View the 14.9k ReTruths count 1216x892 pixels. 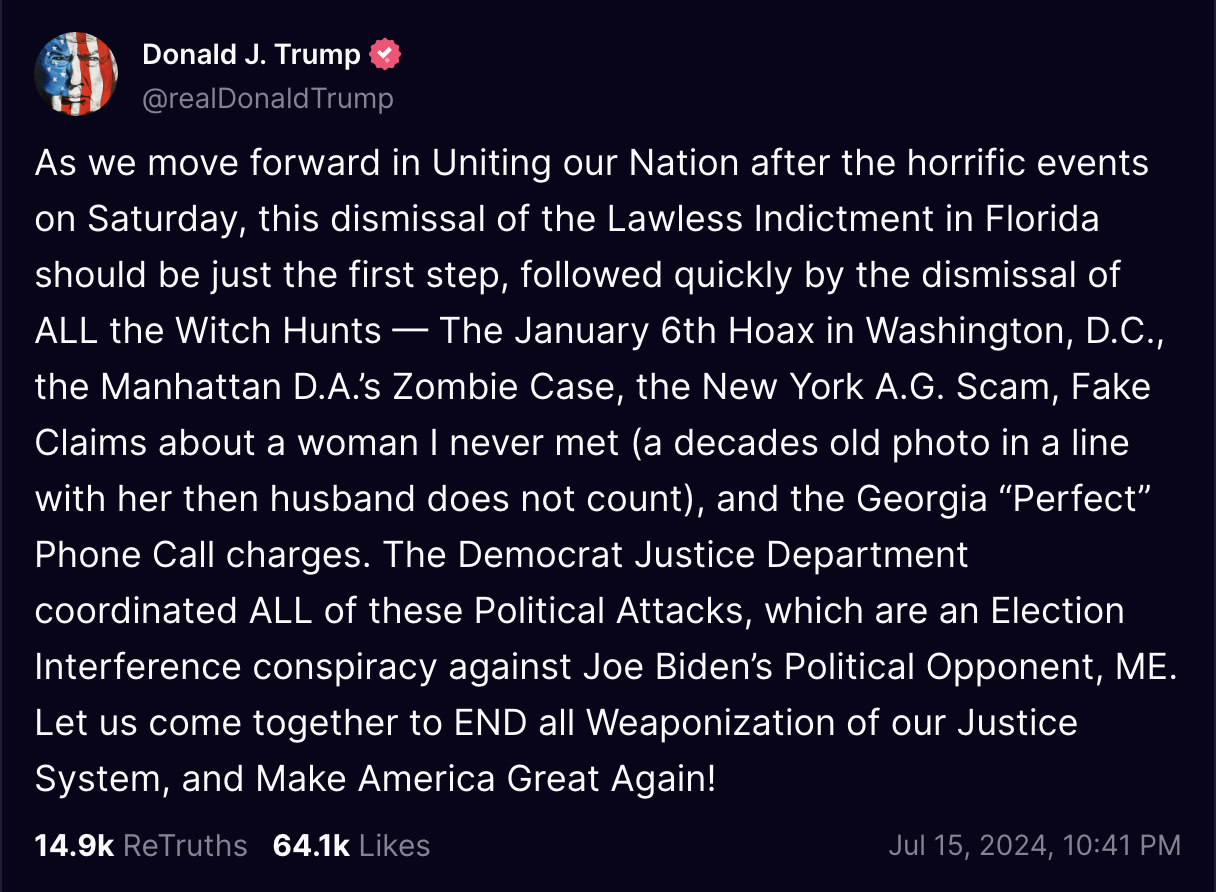pos(141,845)
